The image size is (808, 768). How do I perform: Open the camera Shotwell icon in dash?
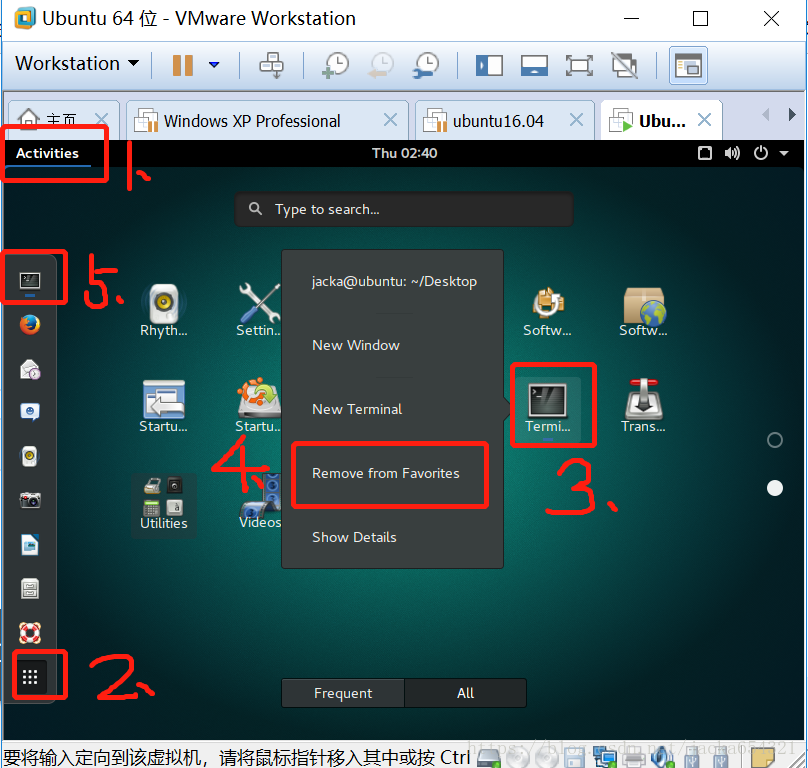click(30, 499)
